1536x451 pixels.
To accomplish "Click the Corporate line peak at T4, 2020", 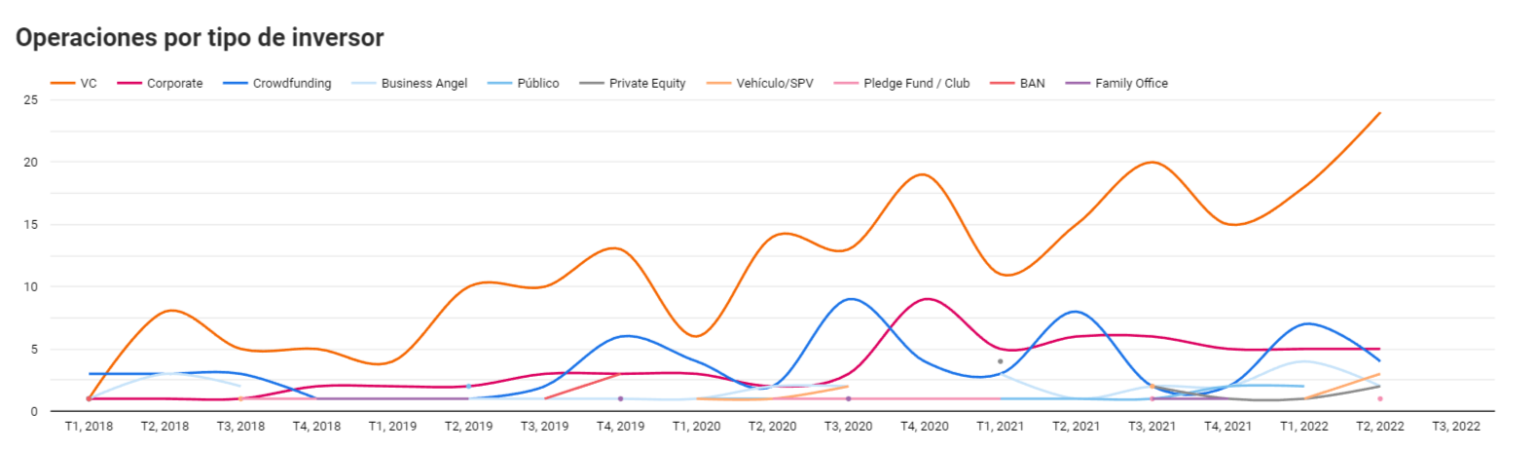I will click(927, 299).
